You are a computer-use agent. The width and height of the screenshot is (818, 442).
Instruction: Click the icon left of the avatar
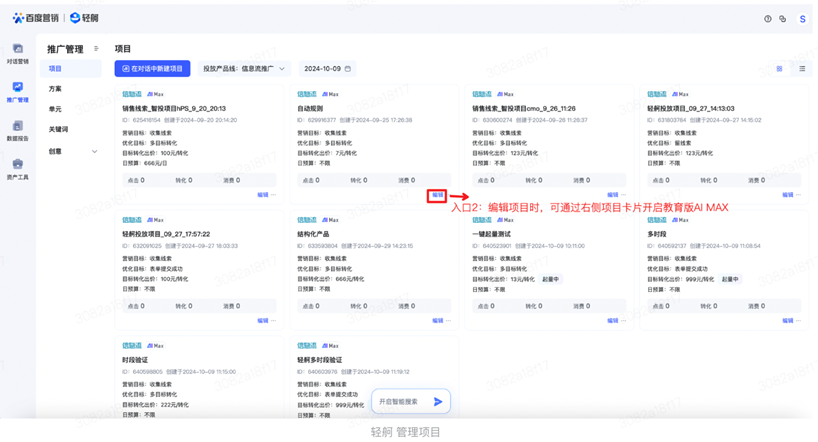point(783,19)
